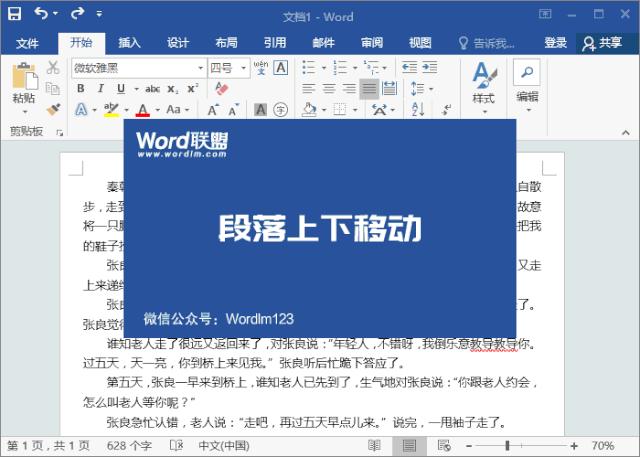Click the Sort A-Z icon
The image size is (640, 457).
tap(418, 109)
